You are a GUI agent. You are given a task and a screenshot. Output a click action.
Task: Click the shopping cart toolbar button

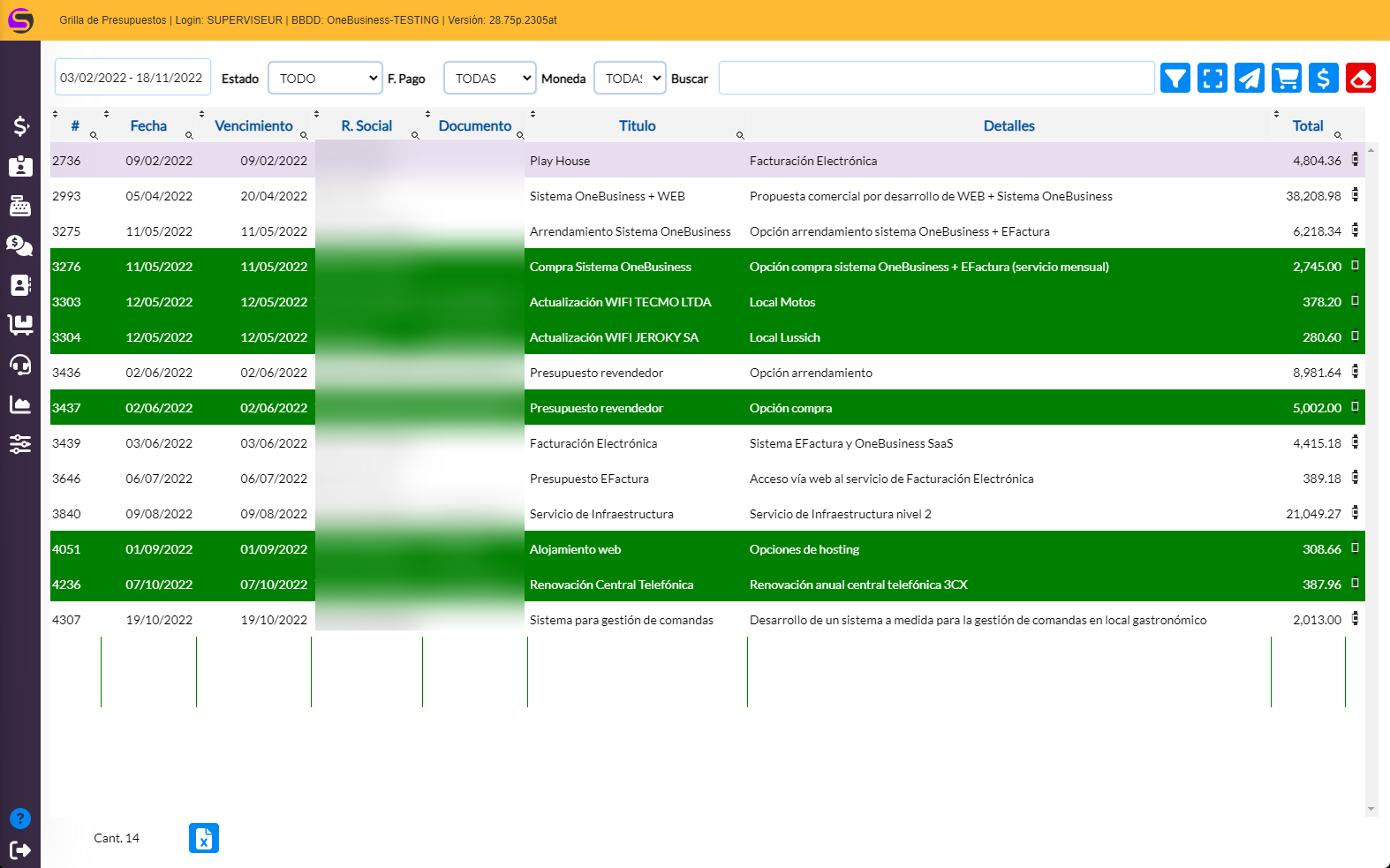click(1286, 79)
